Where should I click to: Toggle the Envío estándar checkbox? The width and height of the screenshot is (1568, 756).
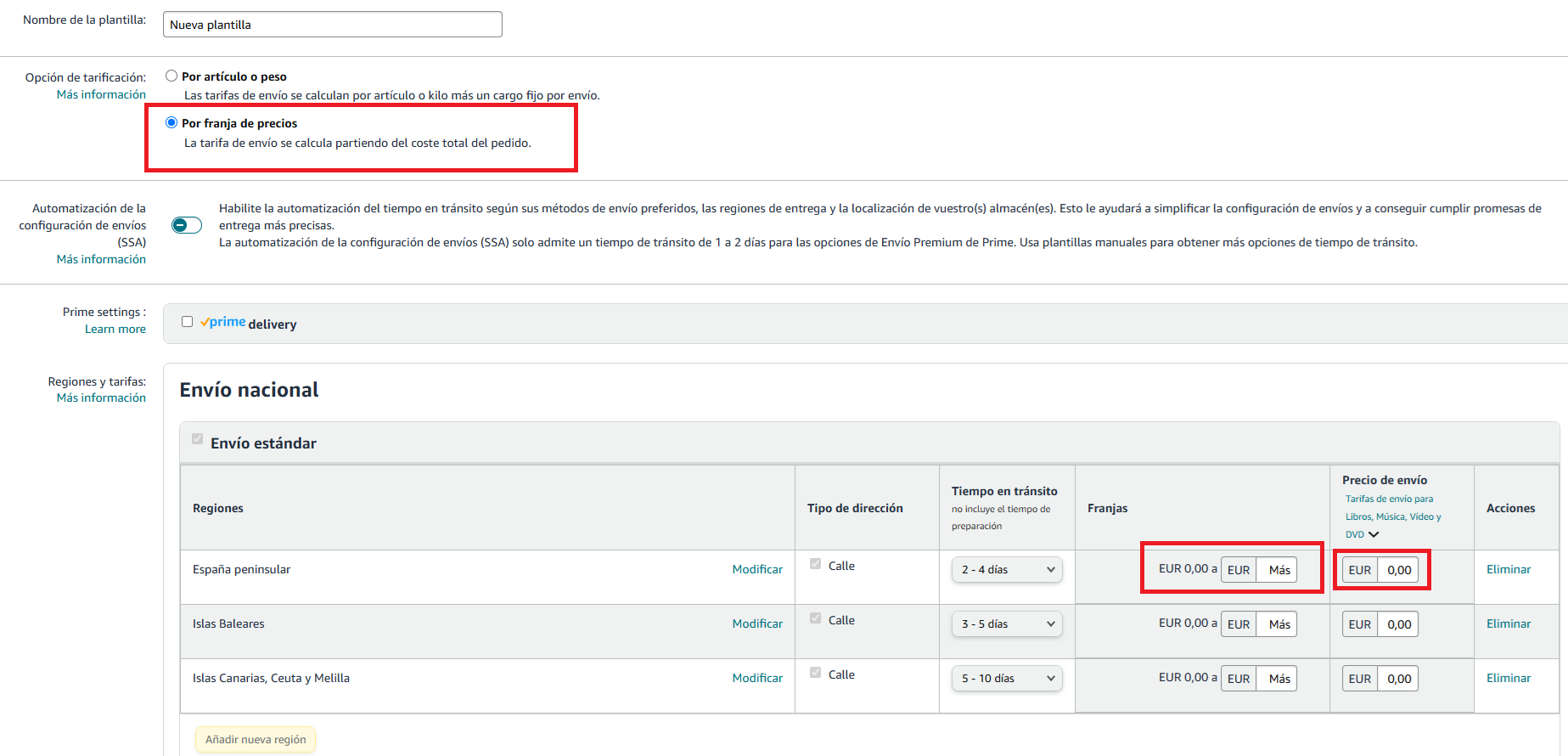coord(197,439)
